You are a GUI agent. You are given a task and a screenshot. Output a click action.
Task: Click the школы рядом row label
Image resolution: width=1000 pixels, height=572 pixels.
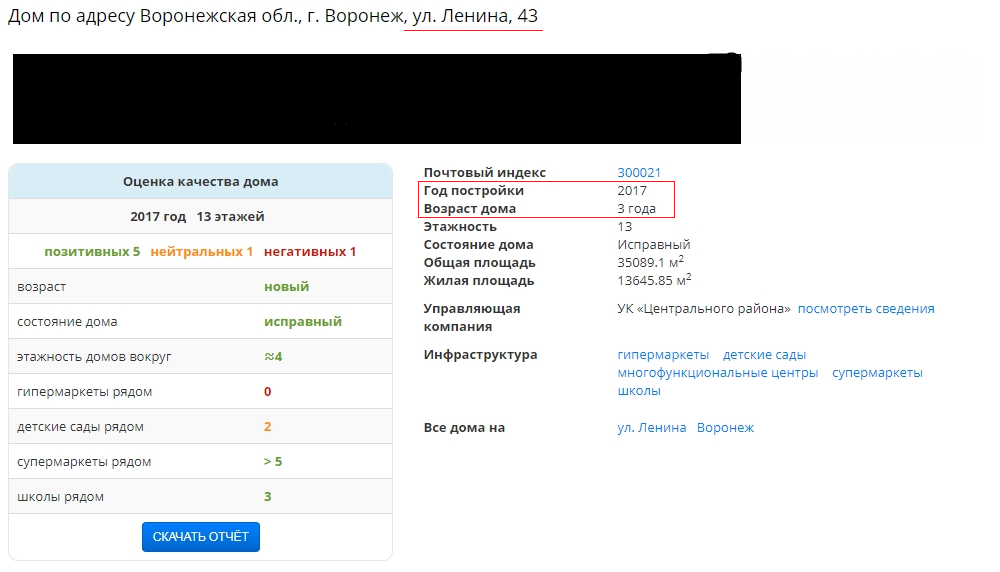pyautogui.click(x=60, y=497)
